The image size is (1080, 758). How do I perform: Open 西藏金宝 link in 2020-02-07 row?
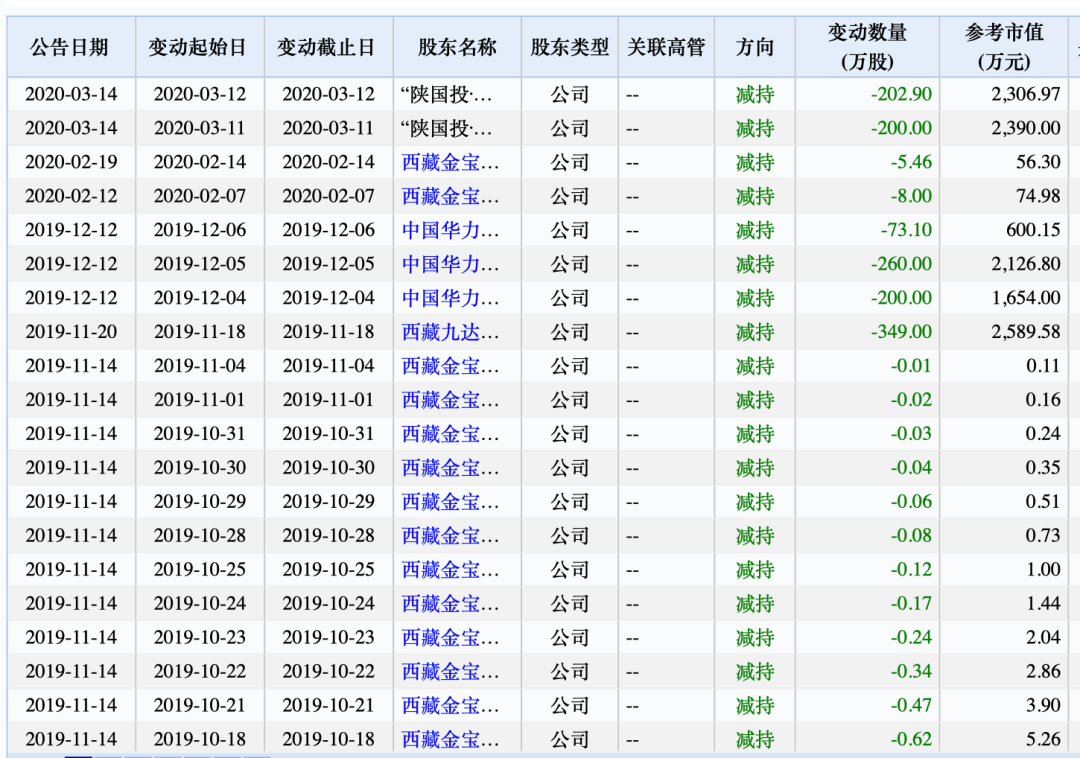(x=450, y=196)
